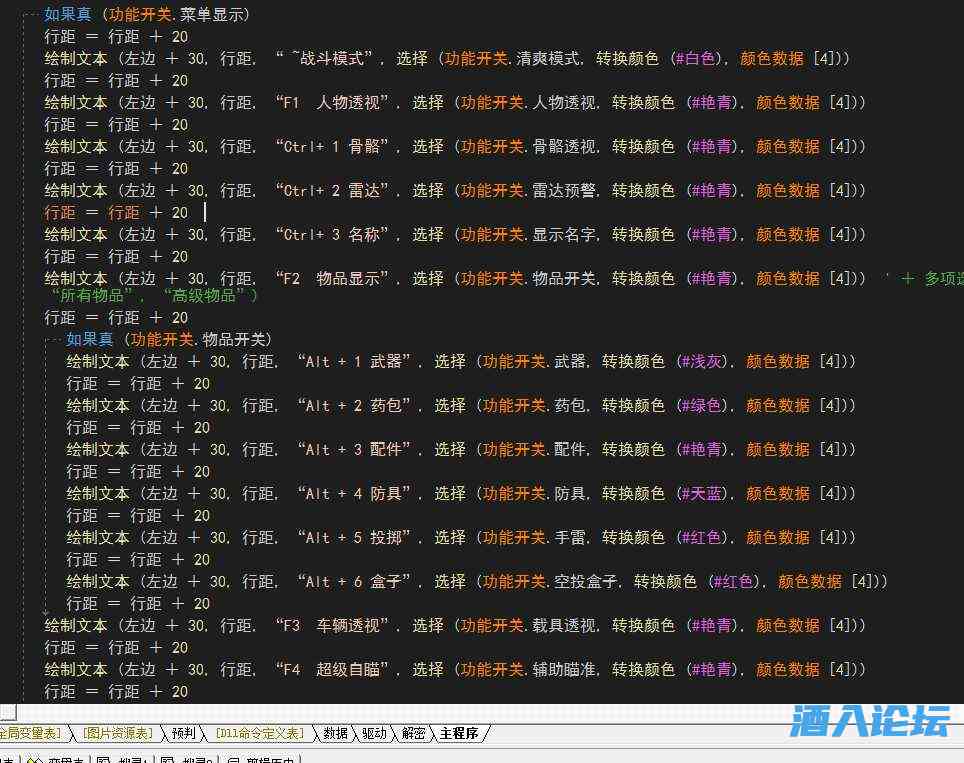964x763 pixels.
Task: Click the flow arrow ending the 物品开关 block
Action: 44,612
